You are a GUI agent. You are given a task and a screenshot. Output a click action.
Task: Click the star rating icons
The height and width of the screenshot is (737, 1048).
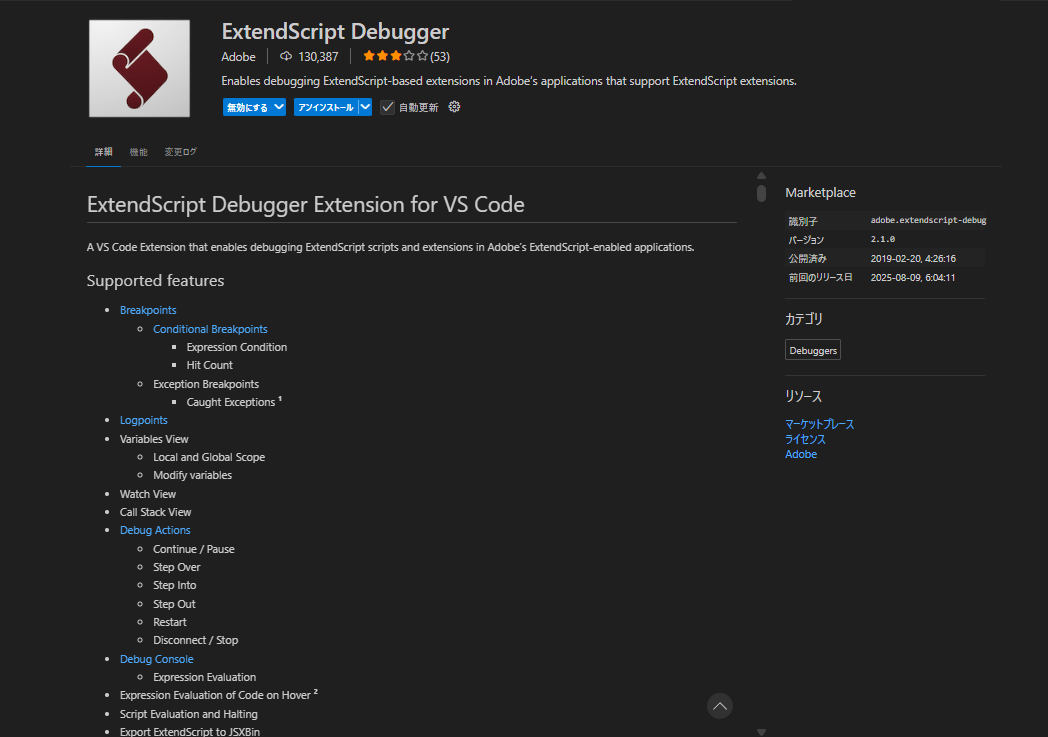click(395, 57)
